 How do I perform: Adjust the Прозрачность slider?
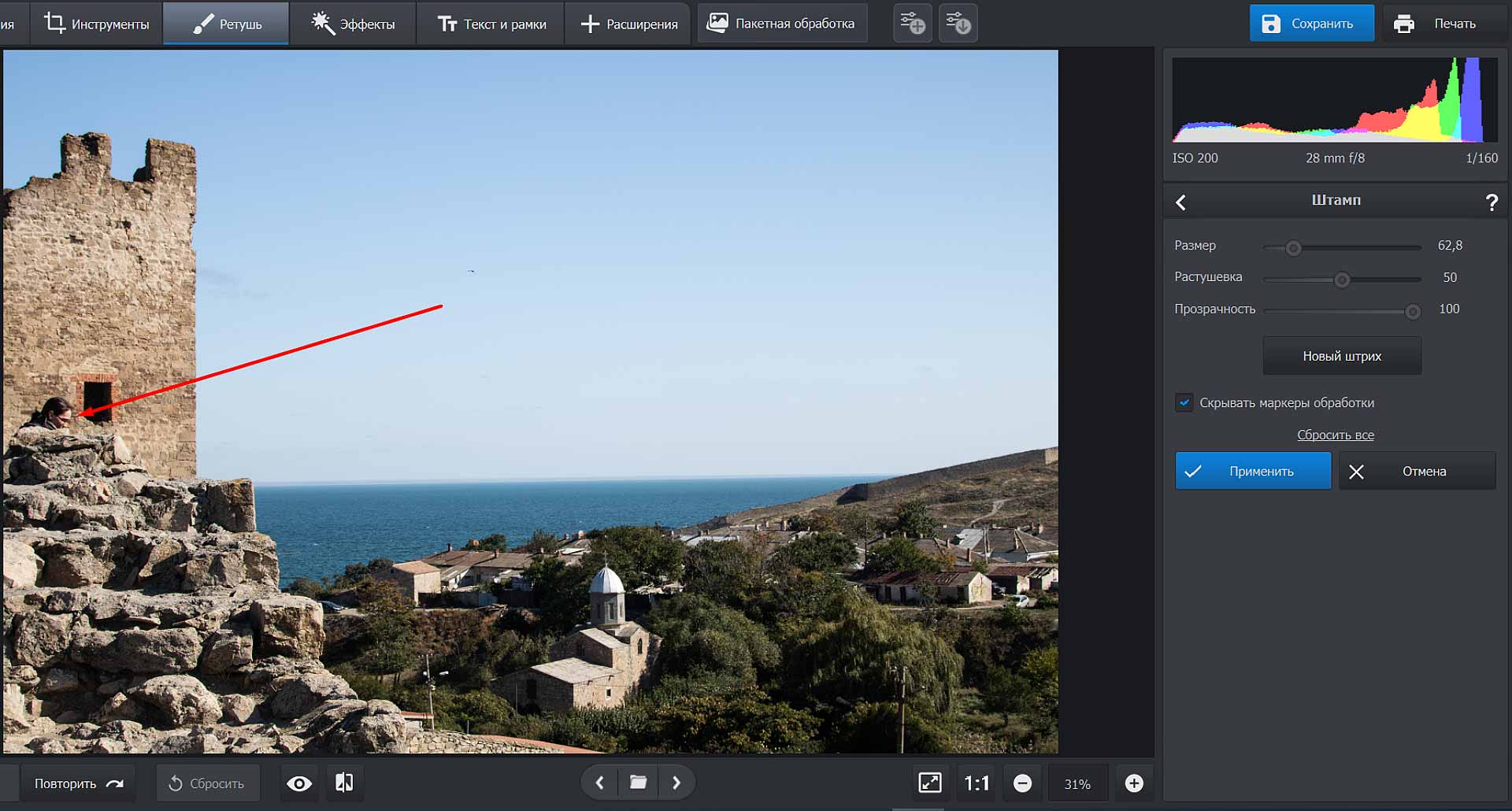1342,312
